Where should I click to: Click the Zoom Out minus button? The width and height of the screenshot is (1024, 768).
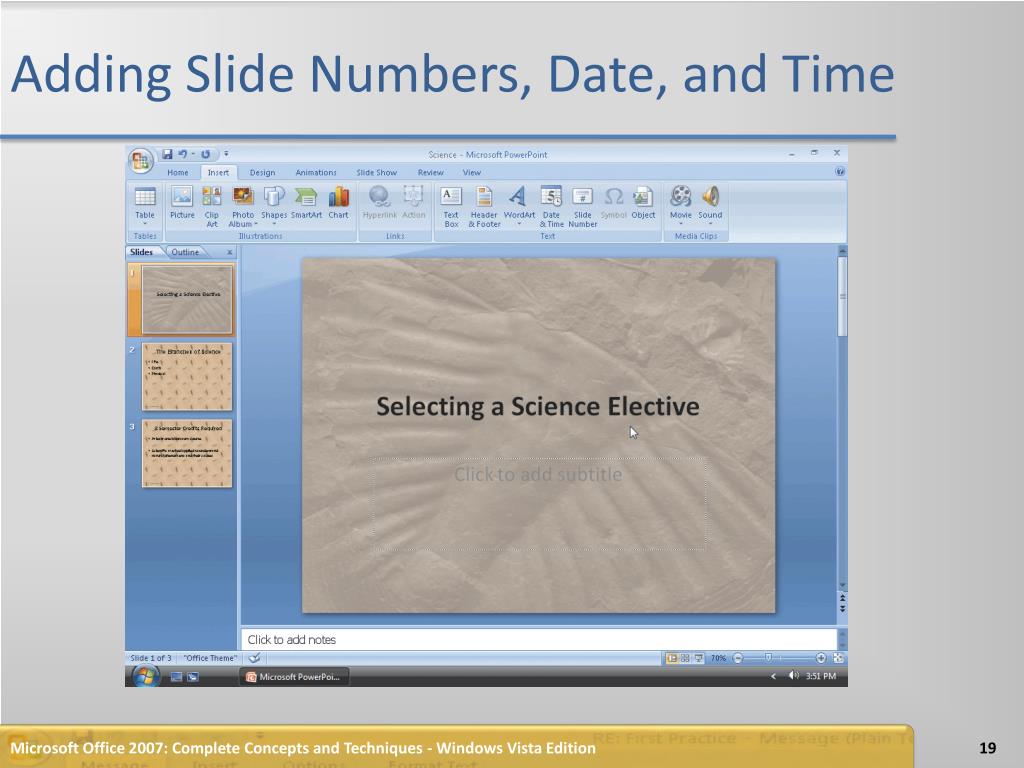point(738,658)
